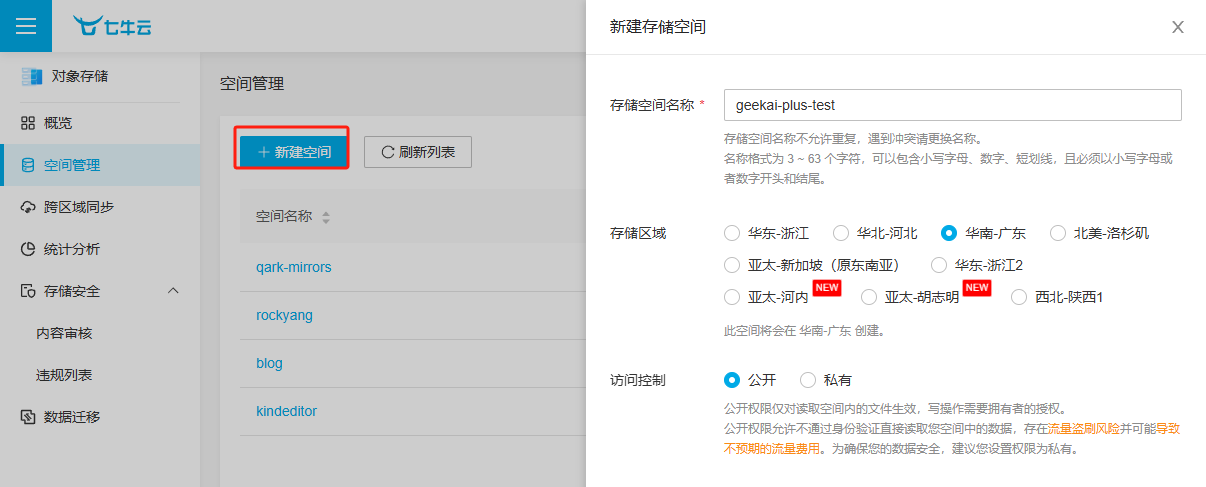Click the 数据迁移 icon

coord(28,417)
